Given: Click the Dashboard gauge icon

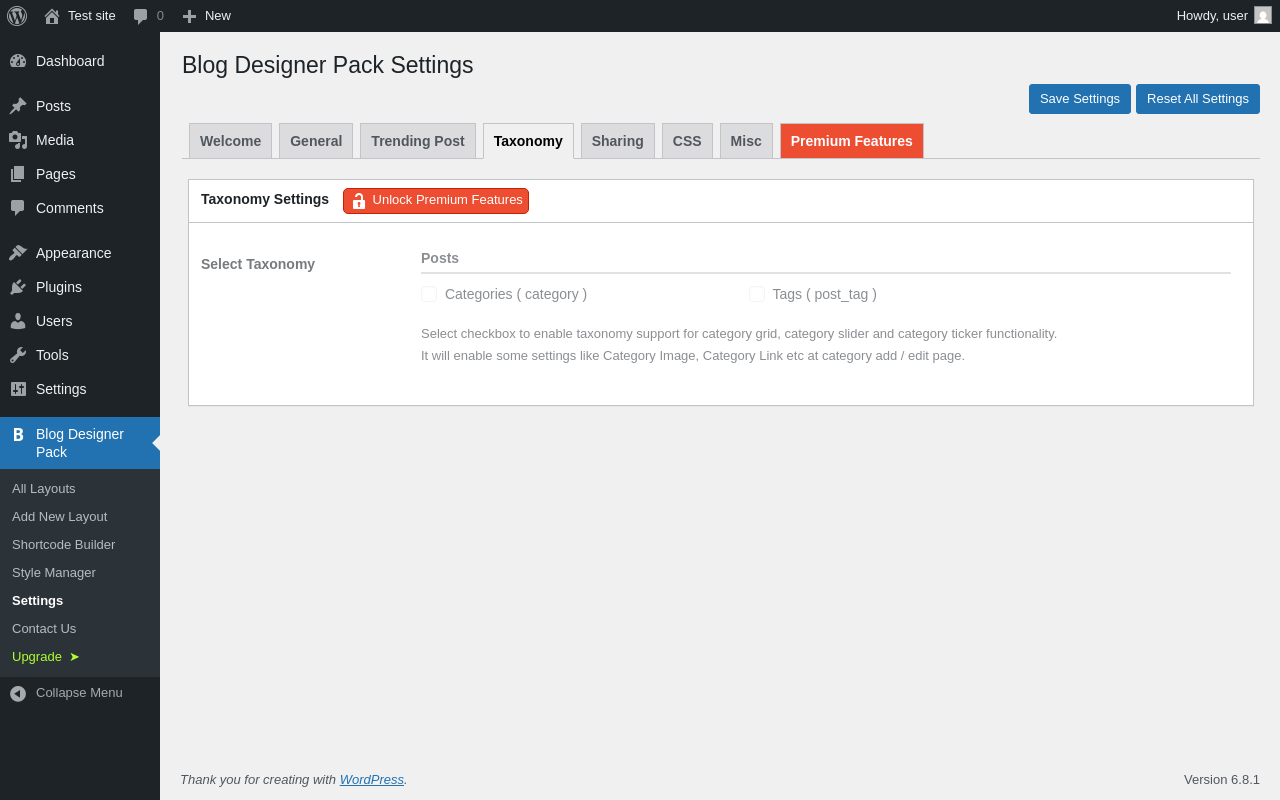Looking at the screenshot, I should point(18,61).
